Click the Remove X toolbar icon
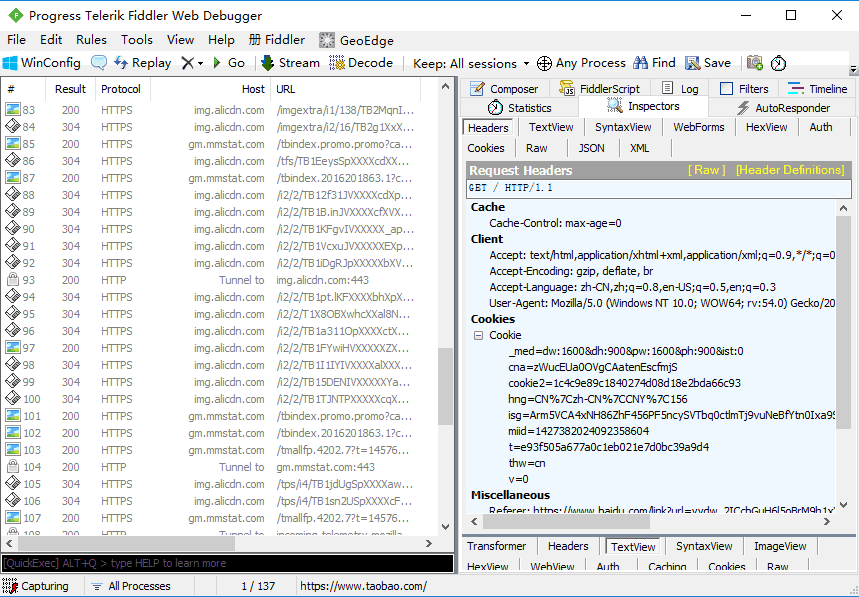Screen dimensions: 859x597 [187, 63]
